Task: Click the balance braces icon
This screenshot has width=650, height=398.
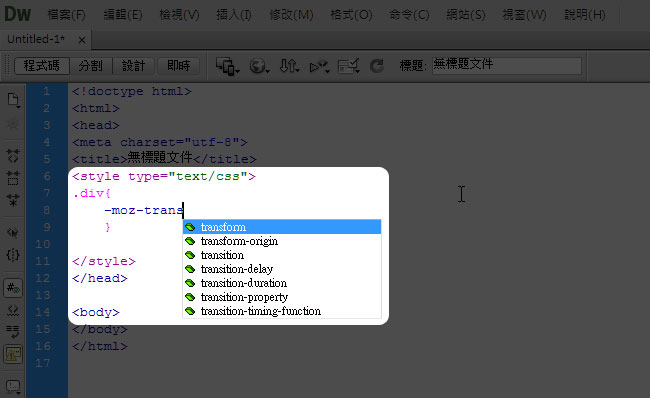Action: pyautogui.click(x=13, y=255)
